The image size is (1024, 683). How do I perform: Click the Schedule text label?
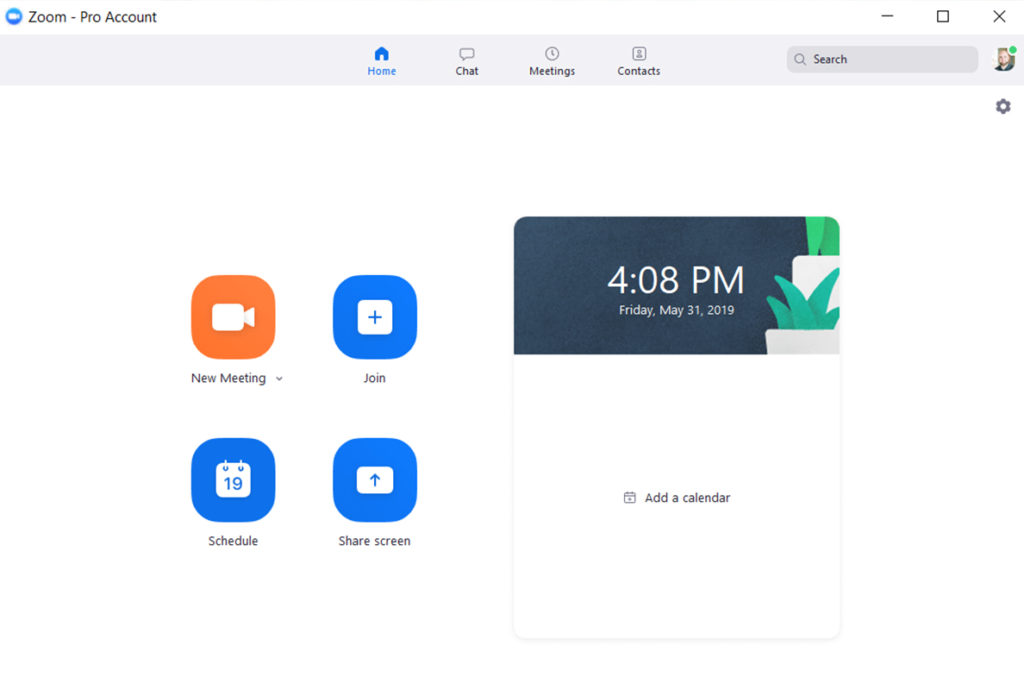tap(233, 541)
